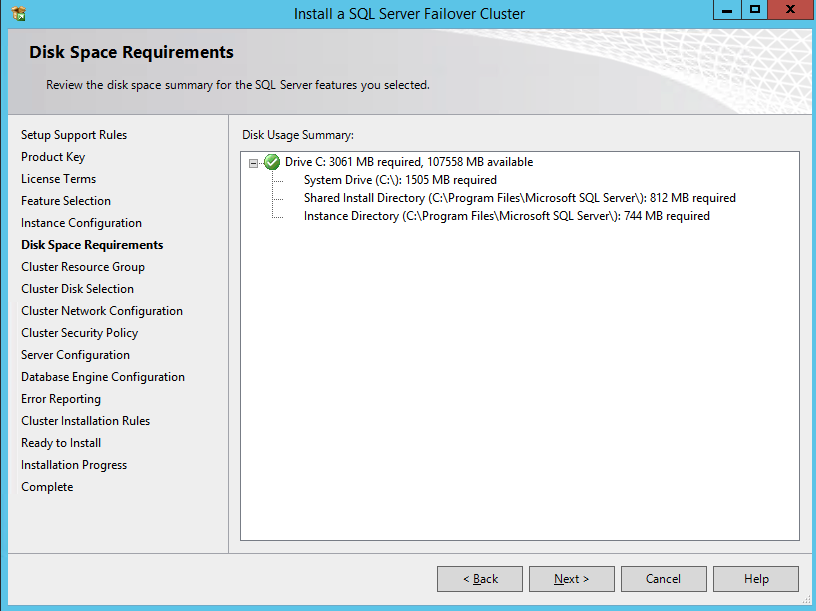Select Instance Configuration in sidebar
The height and width of the screenshot is (611, 816).
click(81, 223)
